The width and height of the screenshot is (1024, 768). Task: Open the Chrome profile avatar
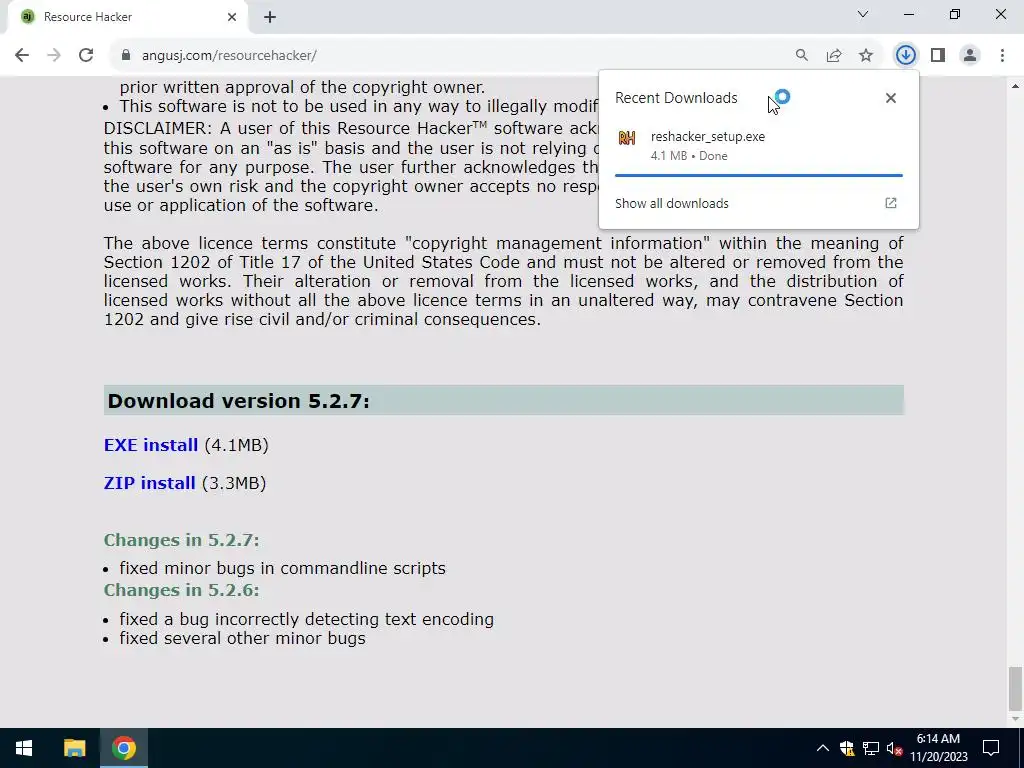(970, 56)
